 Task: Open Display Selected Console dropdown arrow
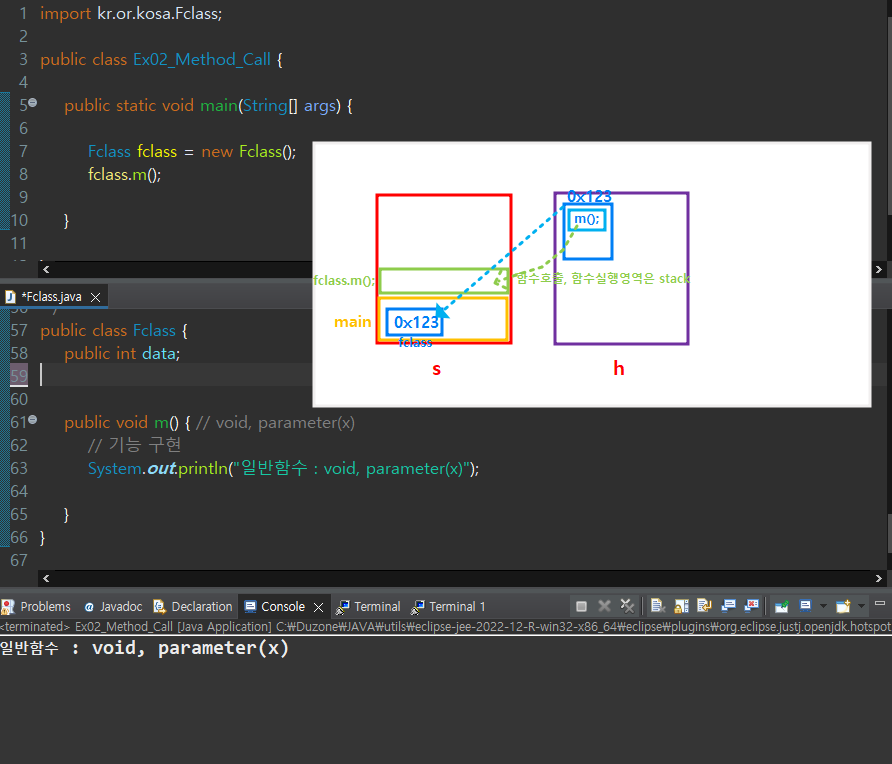823,606
